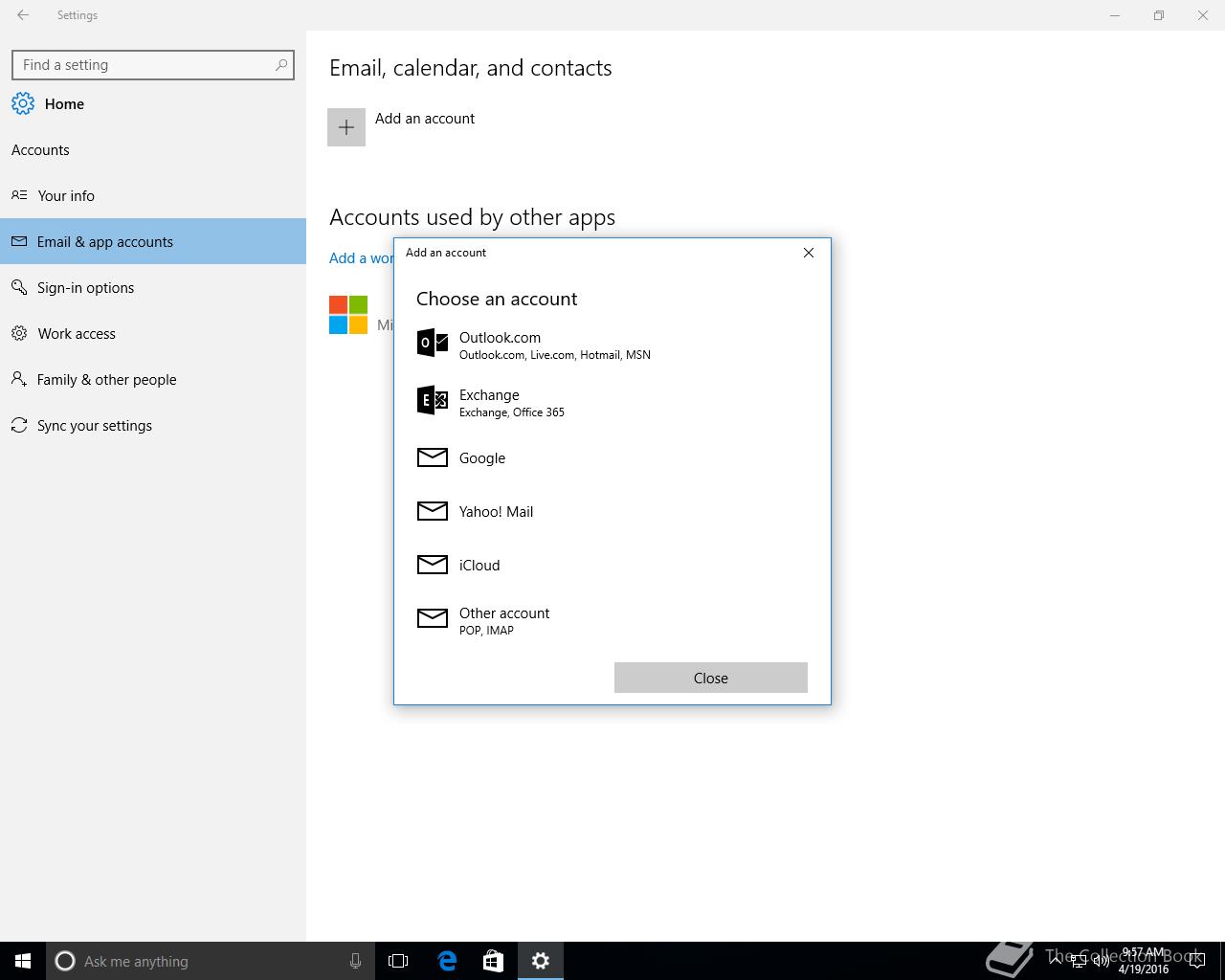Choose the Google account label
The width and height of the screenshot is (1225, 980).
point(482,458)
